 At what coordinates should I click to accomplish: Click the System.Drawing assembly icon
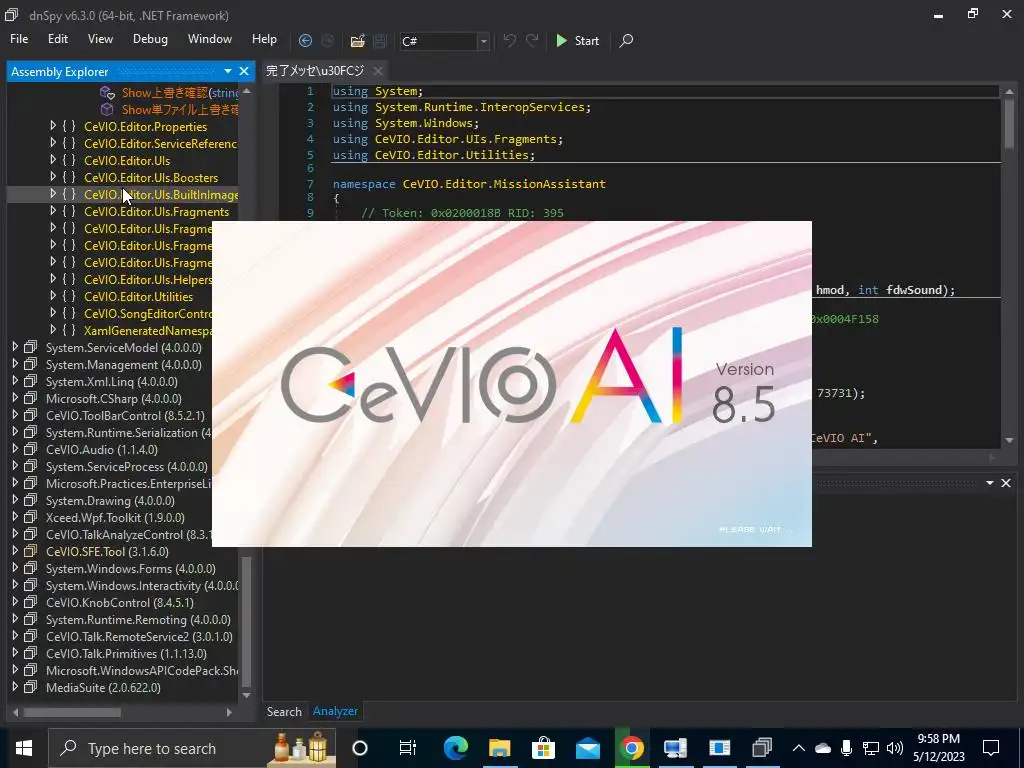[x=31, y=500]
